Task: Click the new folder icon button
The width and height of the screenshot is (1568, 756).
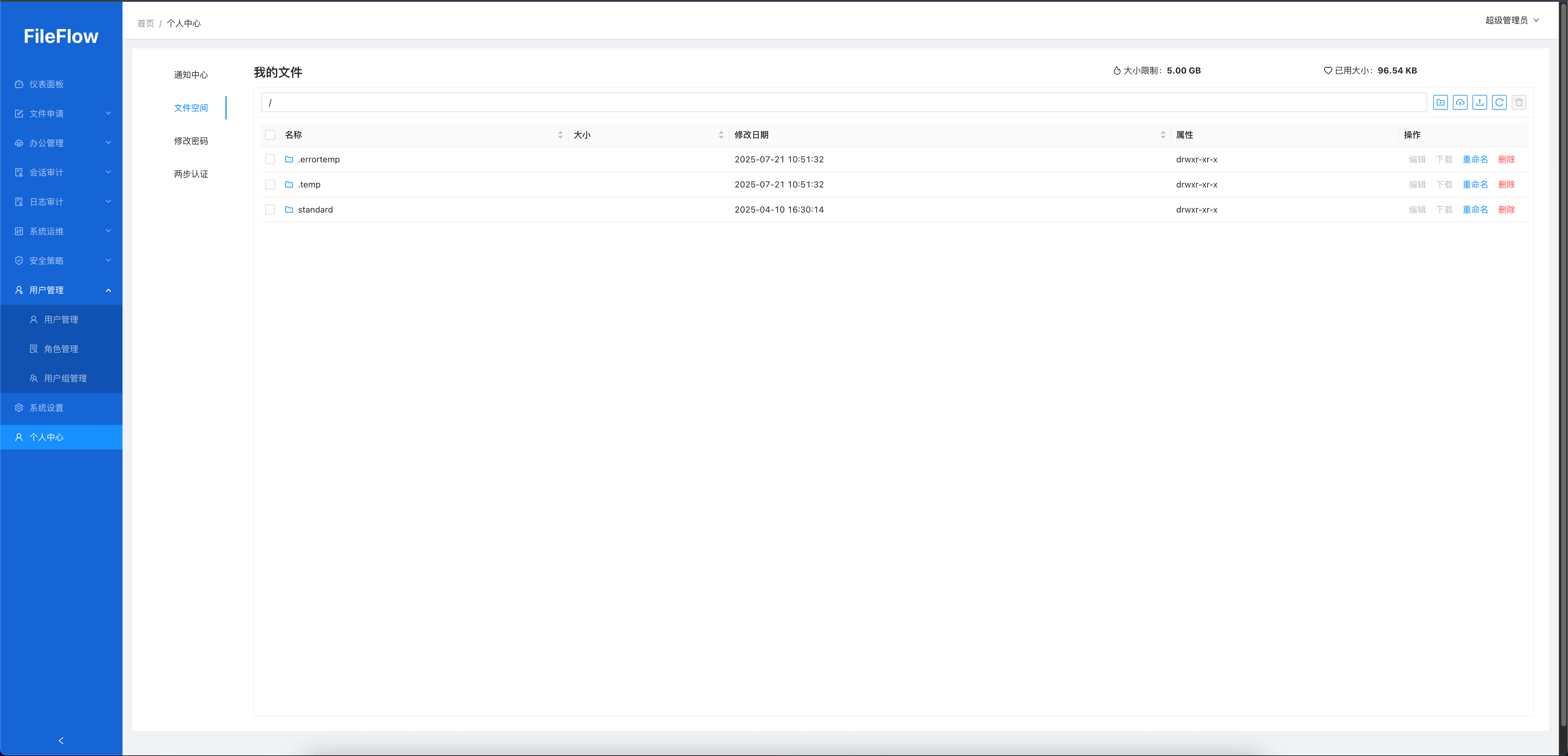Action: point(1440,102)
